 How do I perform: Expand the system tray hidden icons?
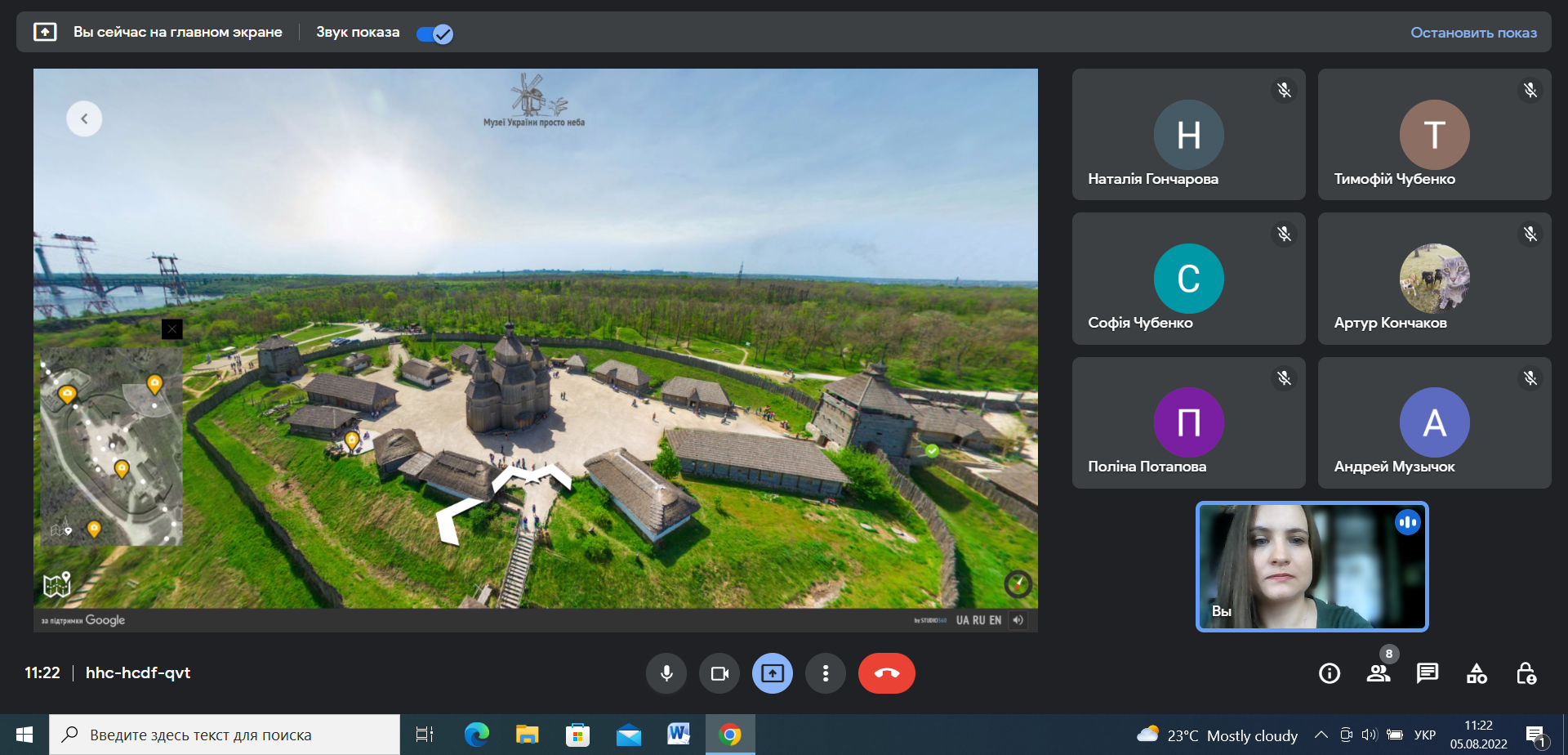pyautogui.click(x=1321, y=735)
